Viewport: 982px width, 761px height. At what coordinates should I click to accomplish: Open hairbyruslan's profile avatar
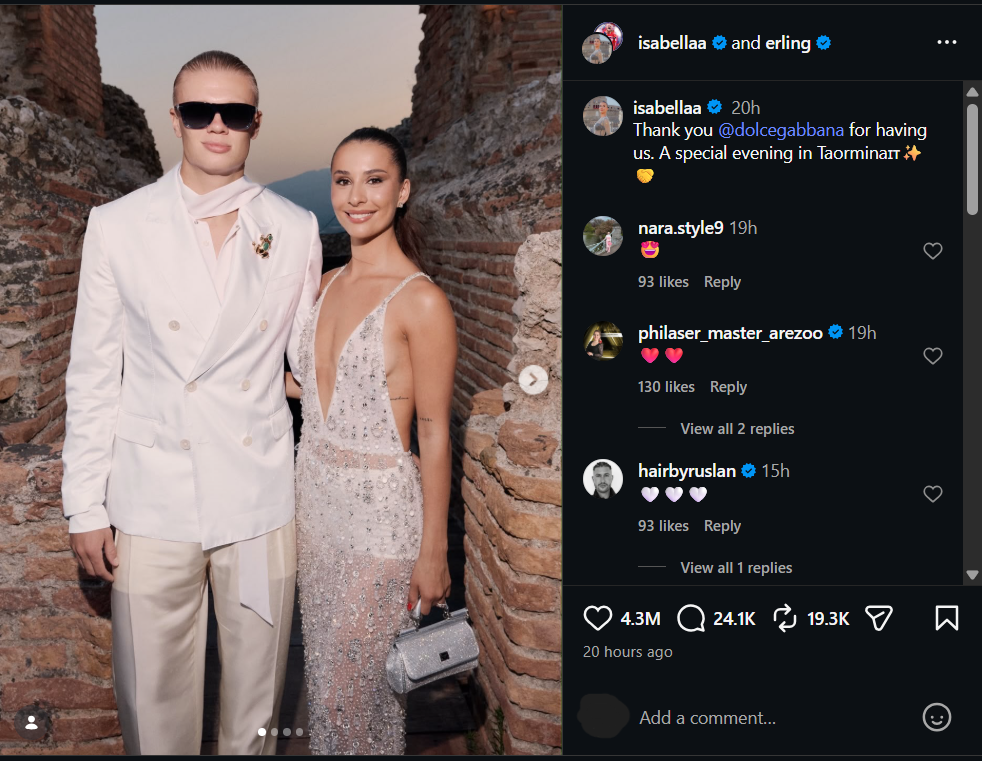pos(602,479)
